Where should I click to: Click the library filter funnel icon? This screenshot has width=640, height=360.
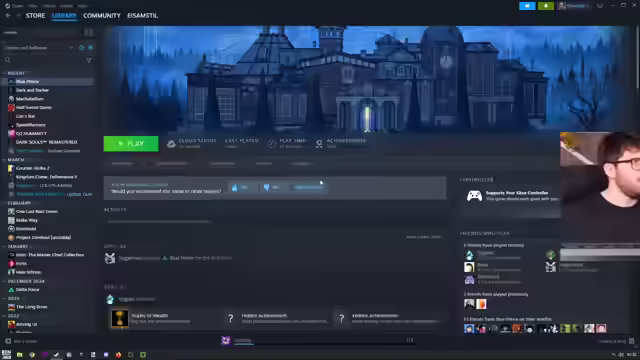(x=89, y=60)
